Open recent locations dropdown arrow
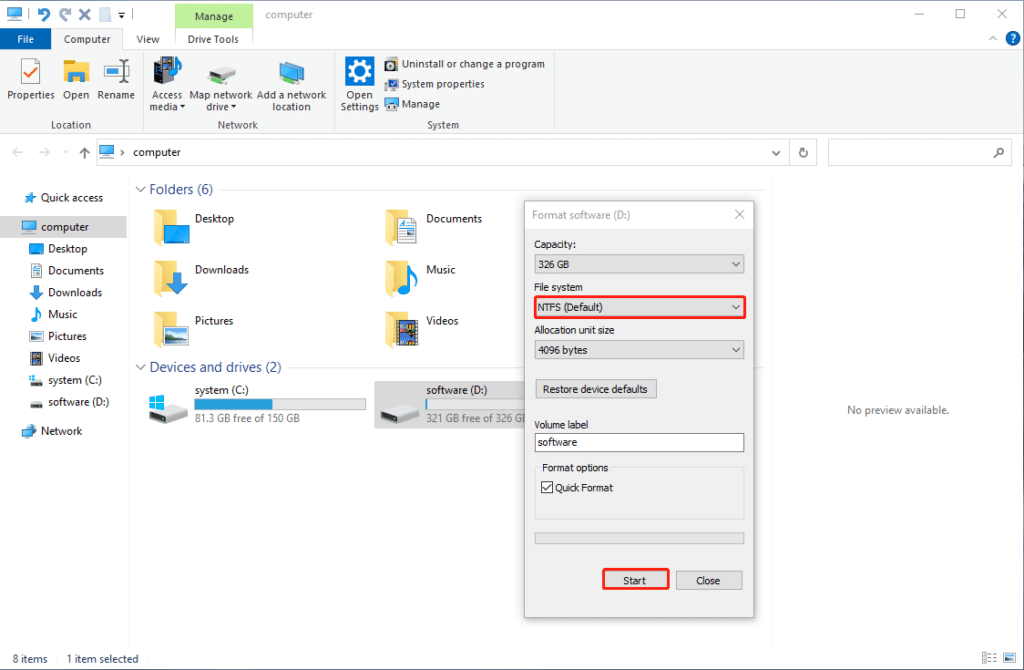1024x670 pixels. click(x=66, y=152)
